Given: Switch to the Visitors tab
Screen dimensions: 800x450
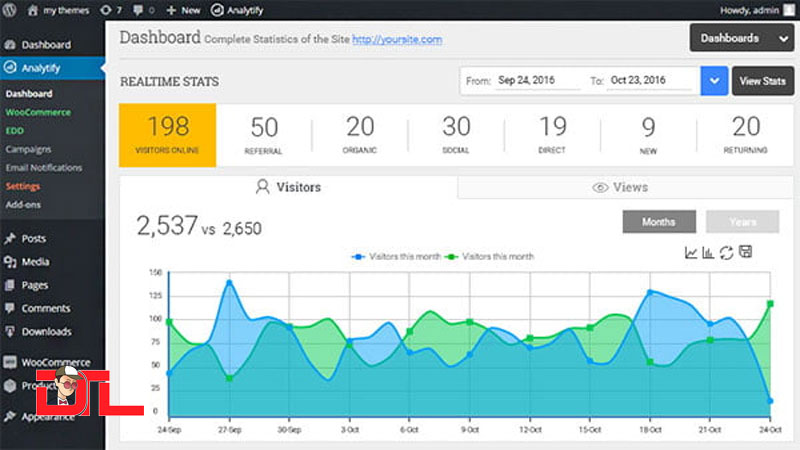Looking at the screenshot, I should click(x=289, y=187).
